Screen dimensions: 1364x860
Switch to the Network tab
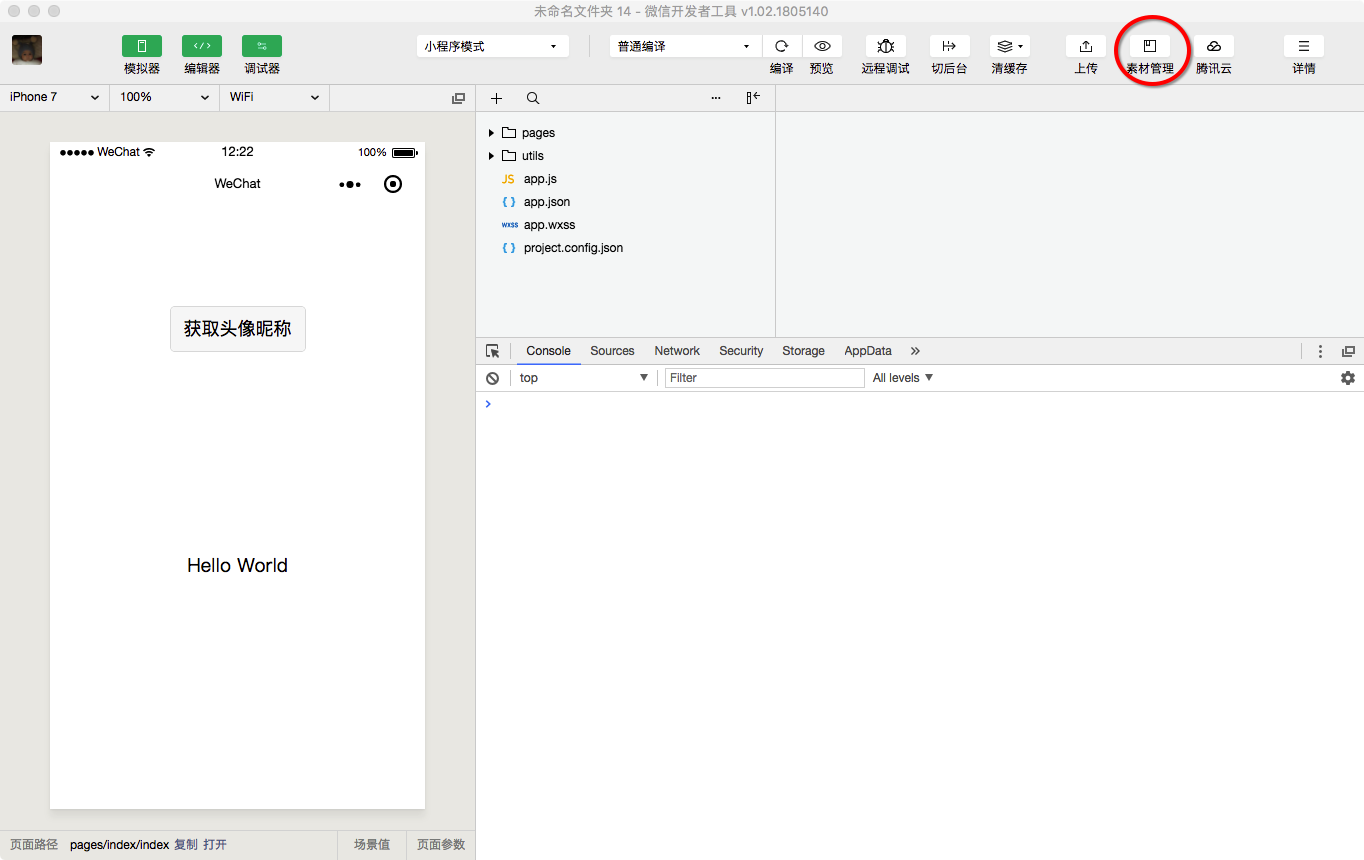(x=677, y=351)
